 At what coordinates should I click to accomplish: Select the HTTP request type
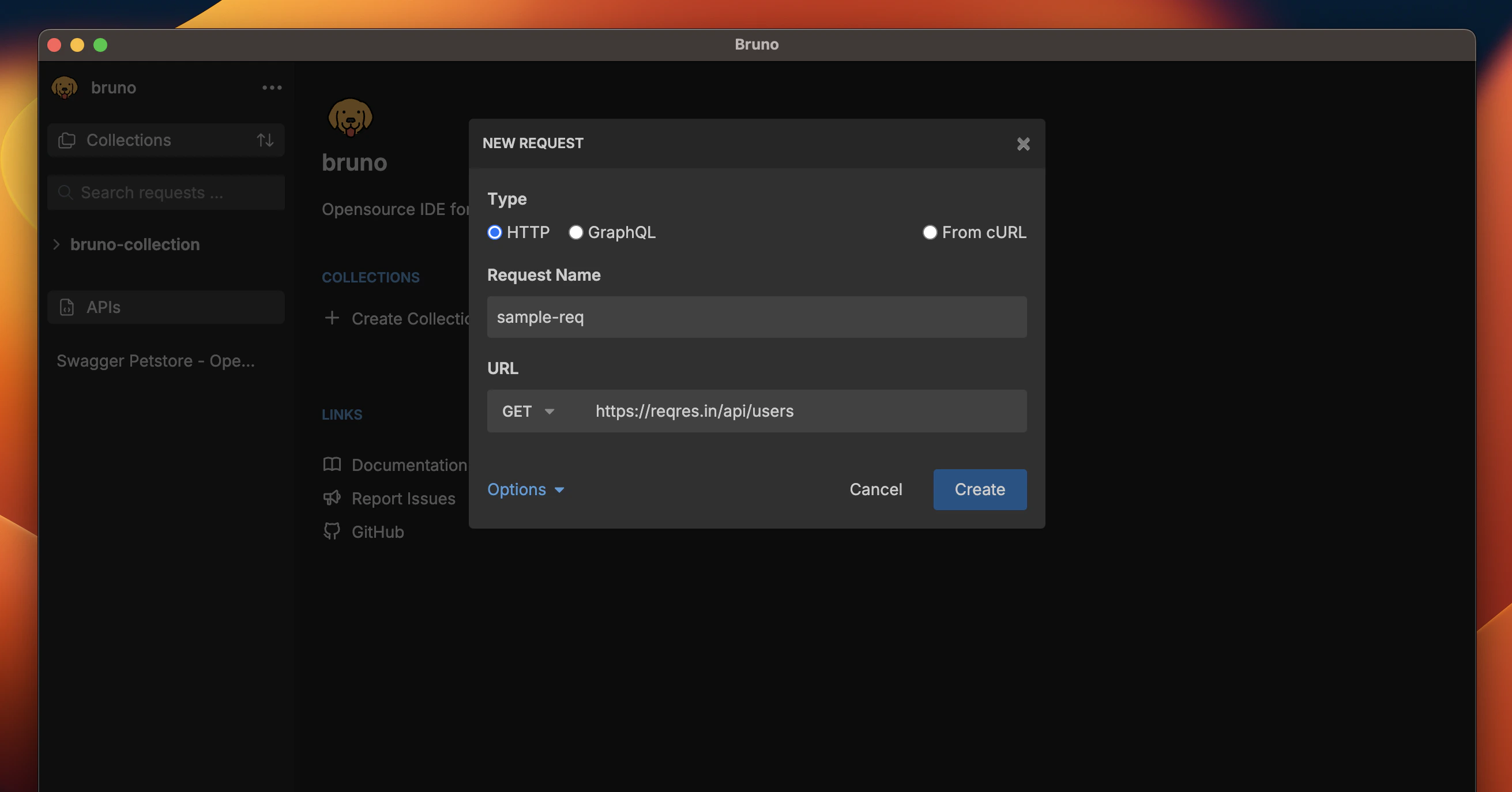[x=494, y=232]
